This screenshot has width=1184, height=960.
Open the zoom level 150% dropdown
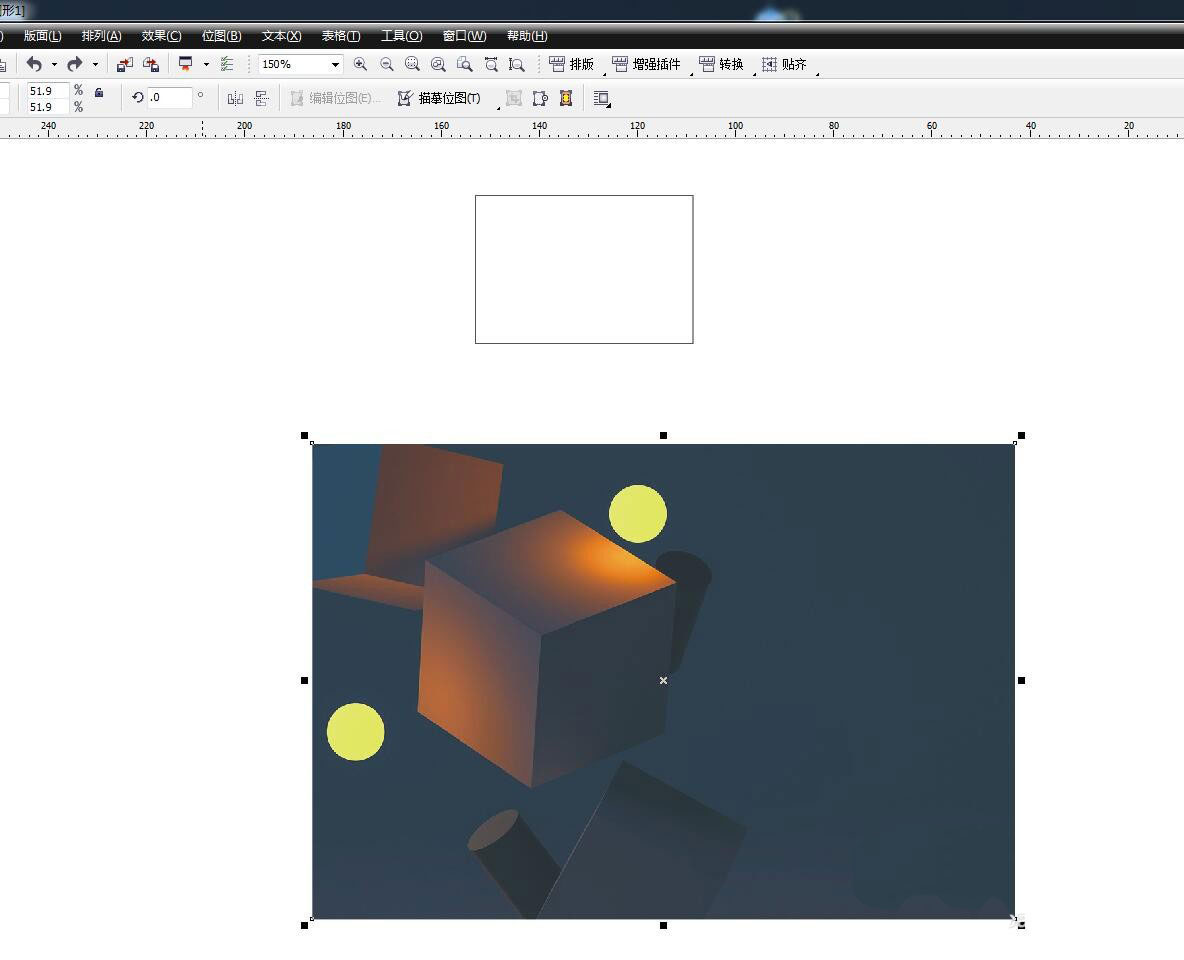pyautogui.click(x=335, y=64)
